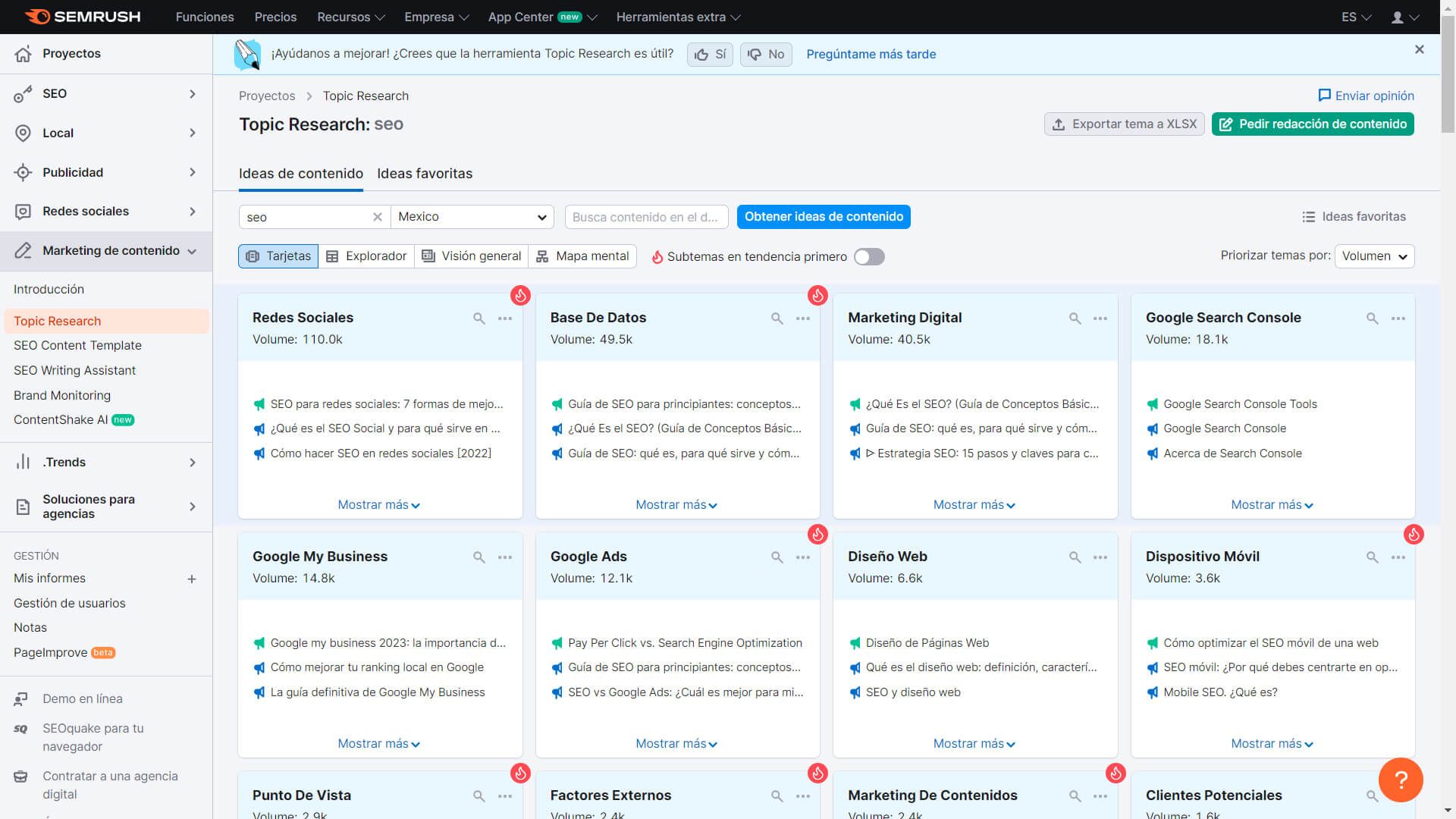
Task: Click Exportar tema a XLSX button
Action: coord(1125,124)
